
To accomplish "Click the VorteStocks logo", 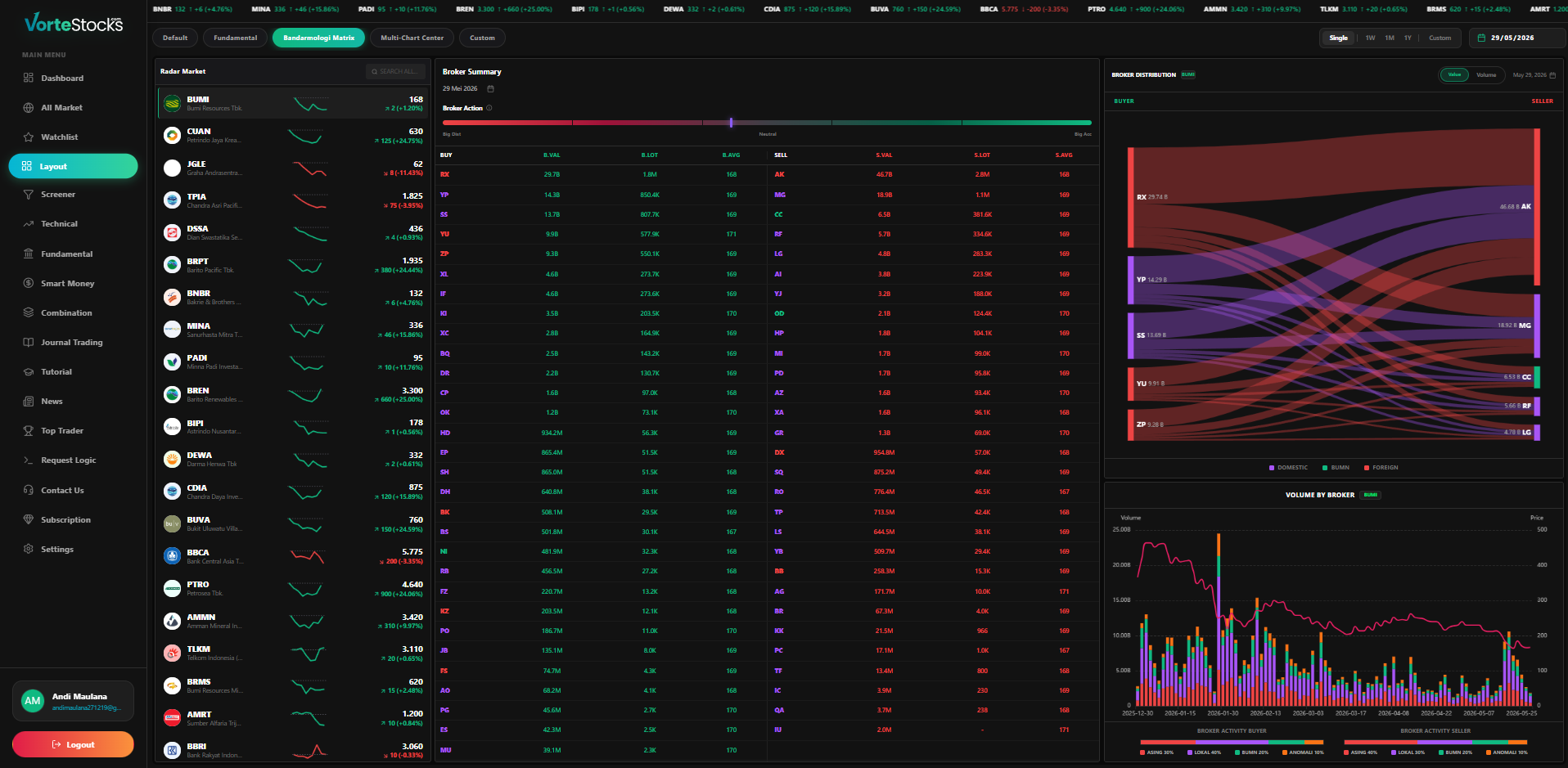I will click(x=74, y=23).
